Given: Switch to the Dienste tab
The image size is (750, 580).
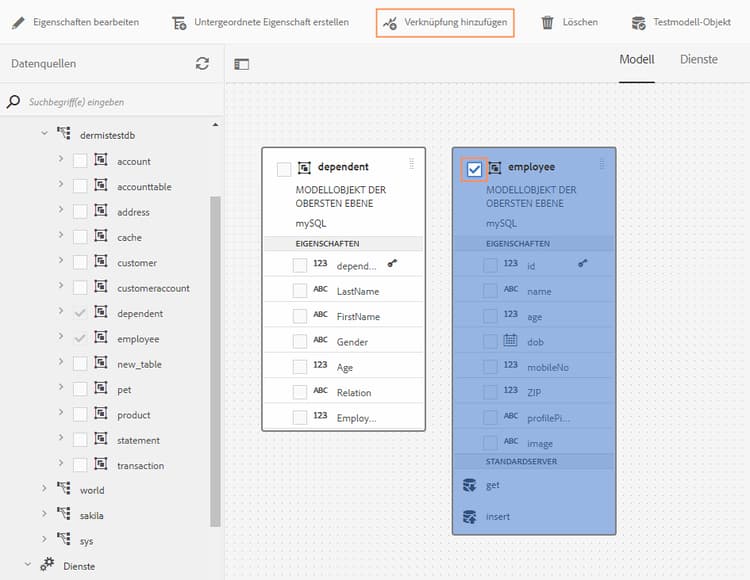Looking at the screenshot, I should 699,60.
